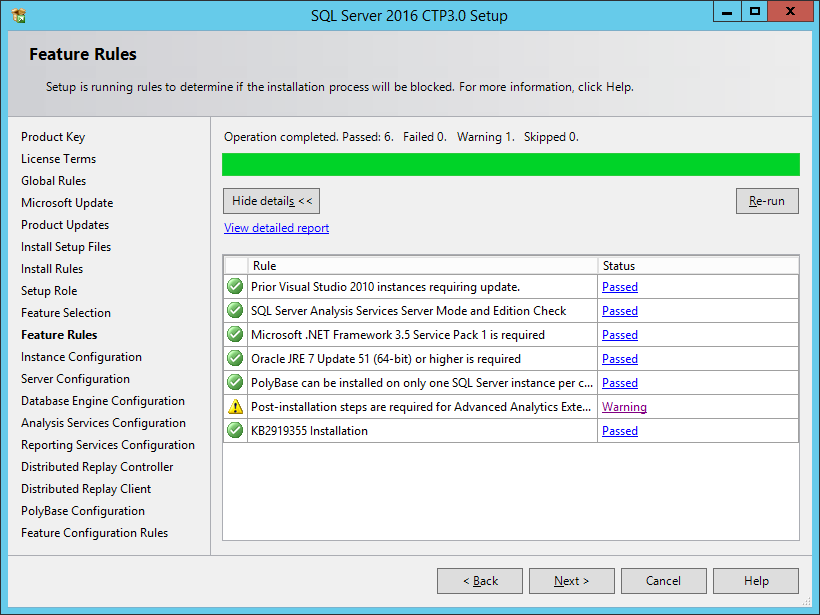820x615 pixels.
Task: Cancel the SQL Server setup
Action: coord(663,581)
